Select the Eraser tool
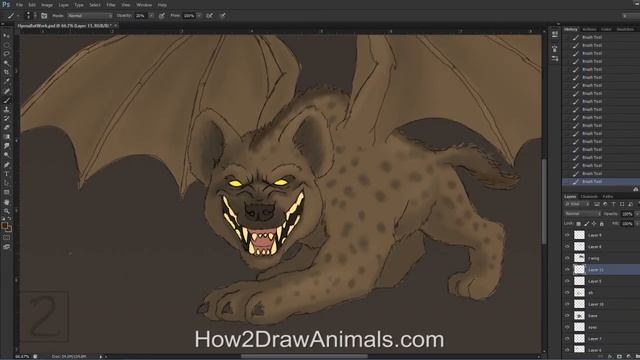 (7, 128)
